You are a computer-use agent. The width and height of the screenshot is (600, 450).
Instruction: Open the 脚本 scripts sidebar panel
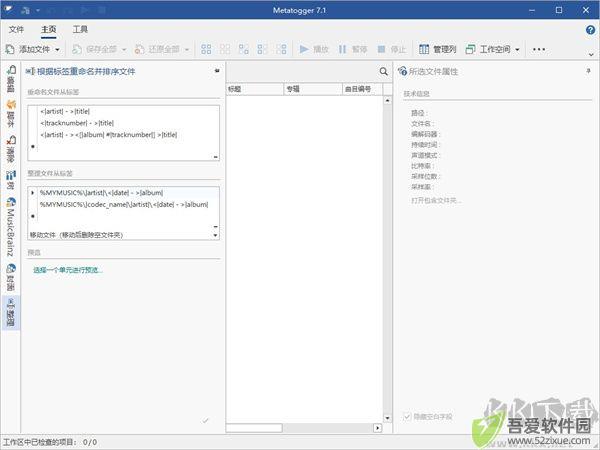coord(11,114)
